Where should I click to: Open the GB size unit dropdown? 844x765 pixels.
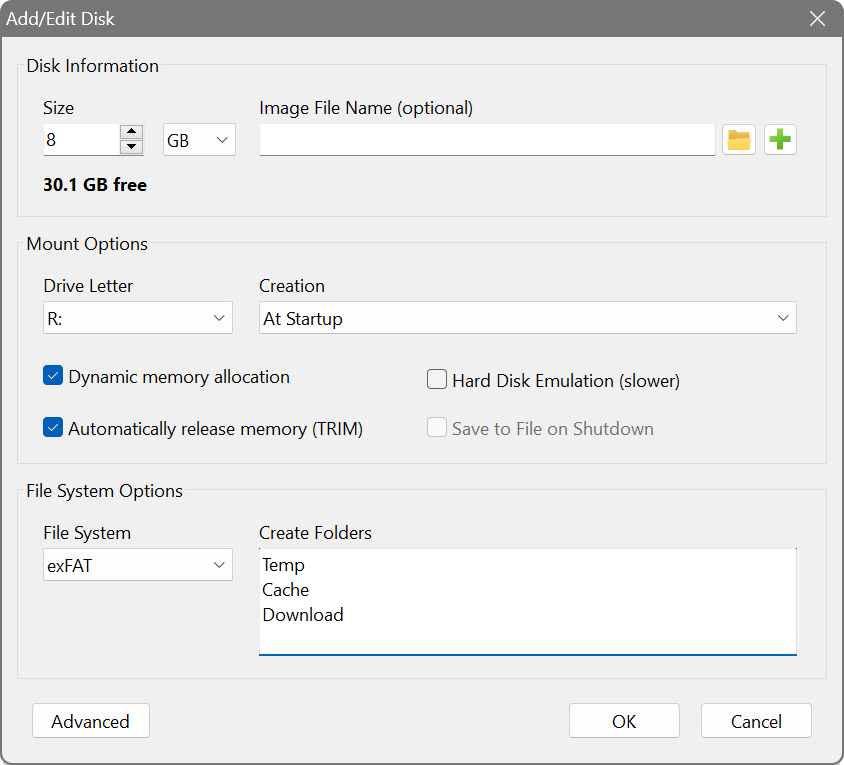pyautogui.click(x=199, y=140)
